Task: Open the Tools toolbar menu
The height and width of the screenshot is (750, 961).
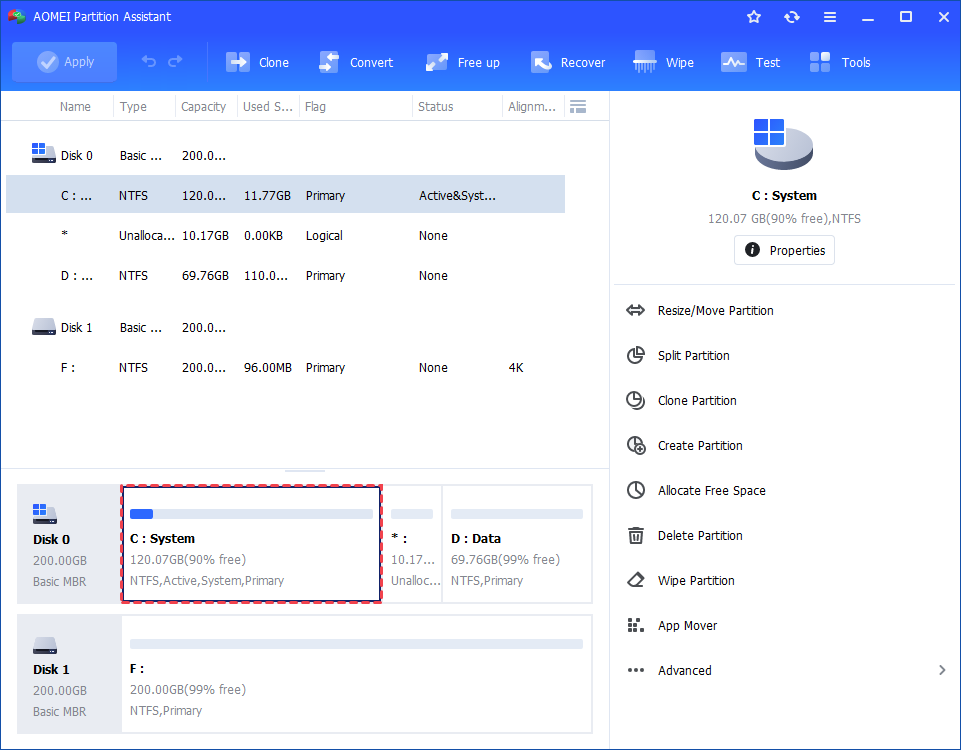Action: 840,62
